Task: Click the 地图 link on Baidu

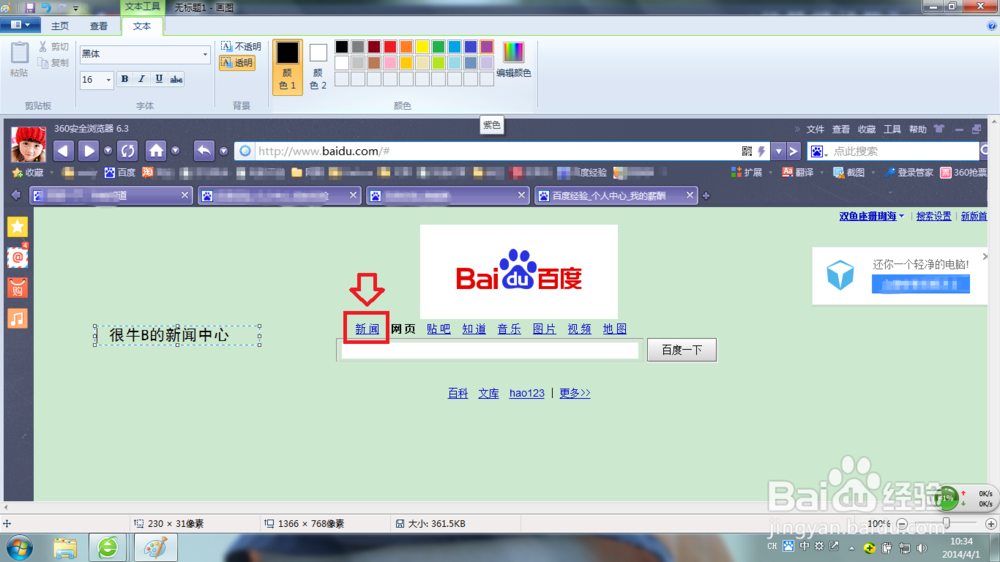Action: pyautogui.click(x=615, y=329)
